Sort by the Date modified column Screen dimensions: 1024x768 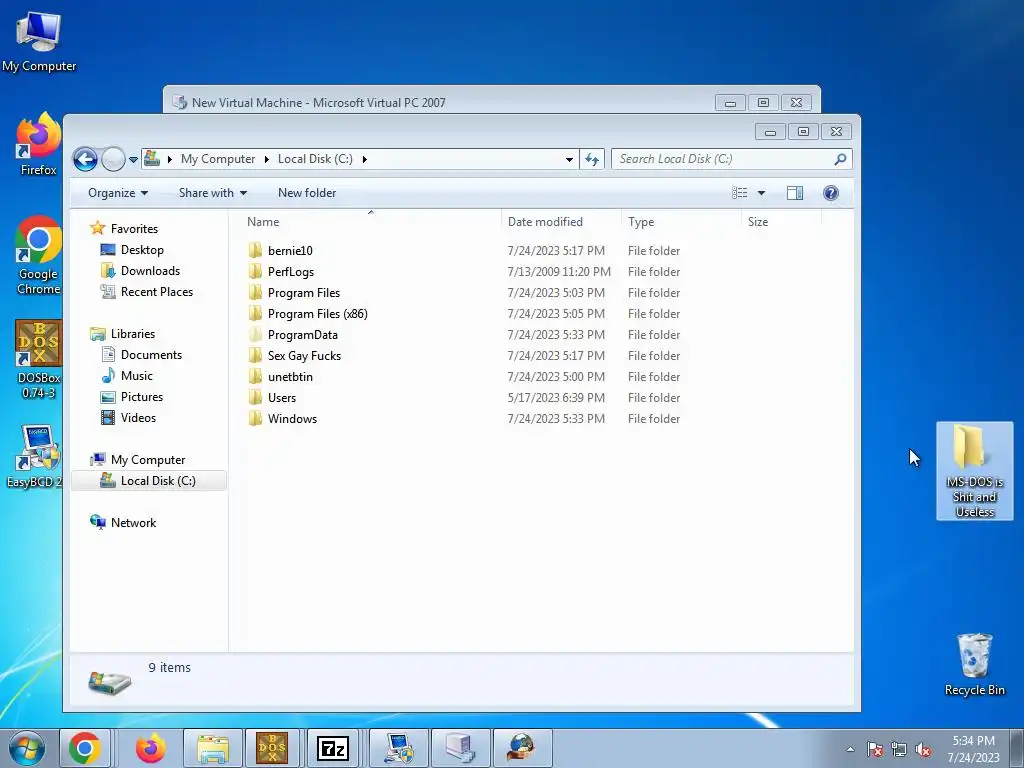point(561,221)
